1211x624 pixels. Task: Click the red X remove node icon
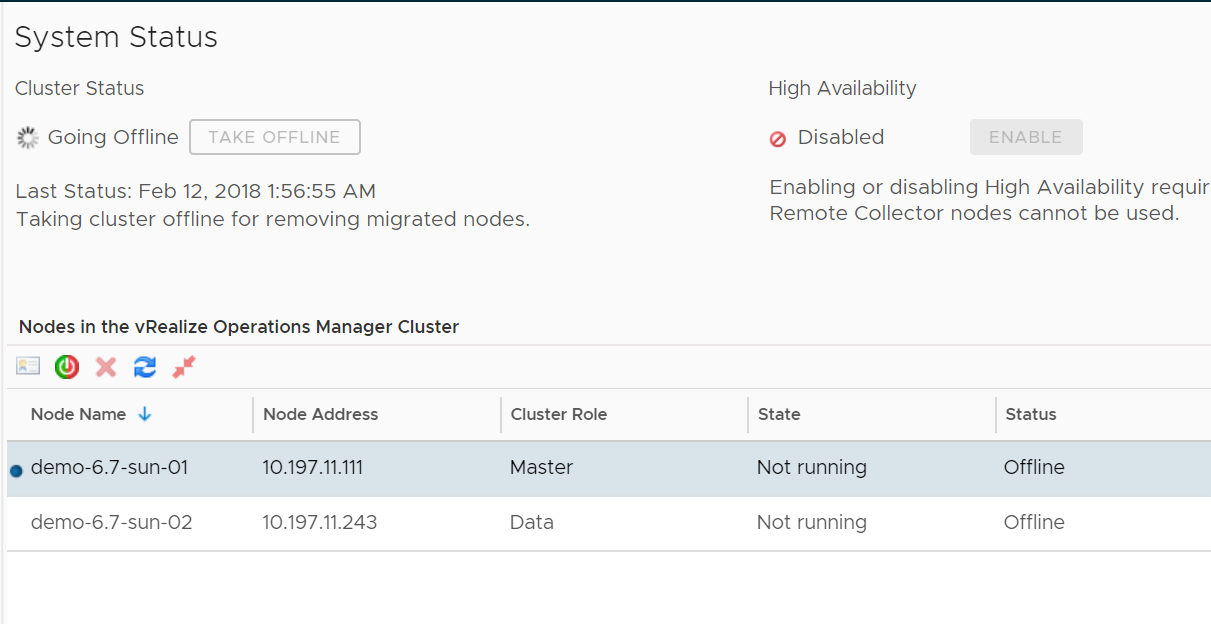106,367
